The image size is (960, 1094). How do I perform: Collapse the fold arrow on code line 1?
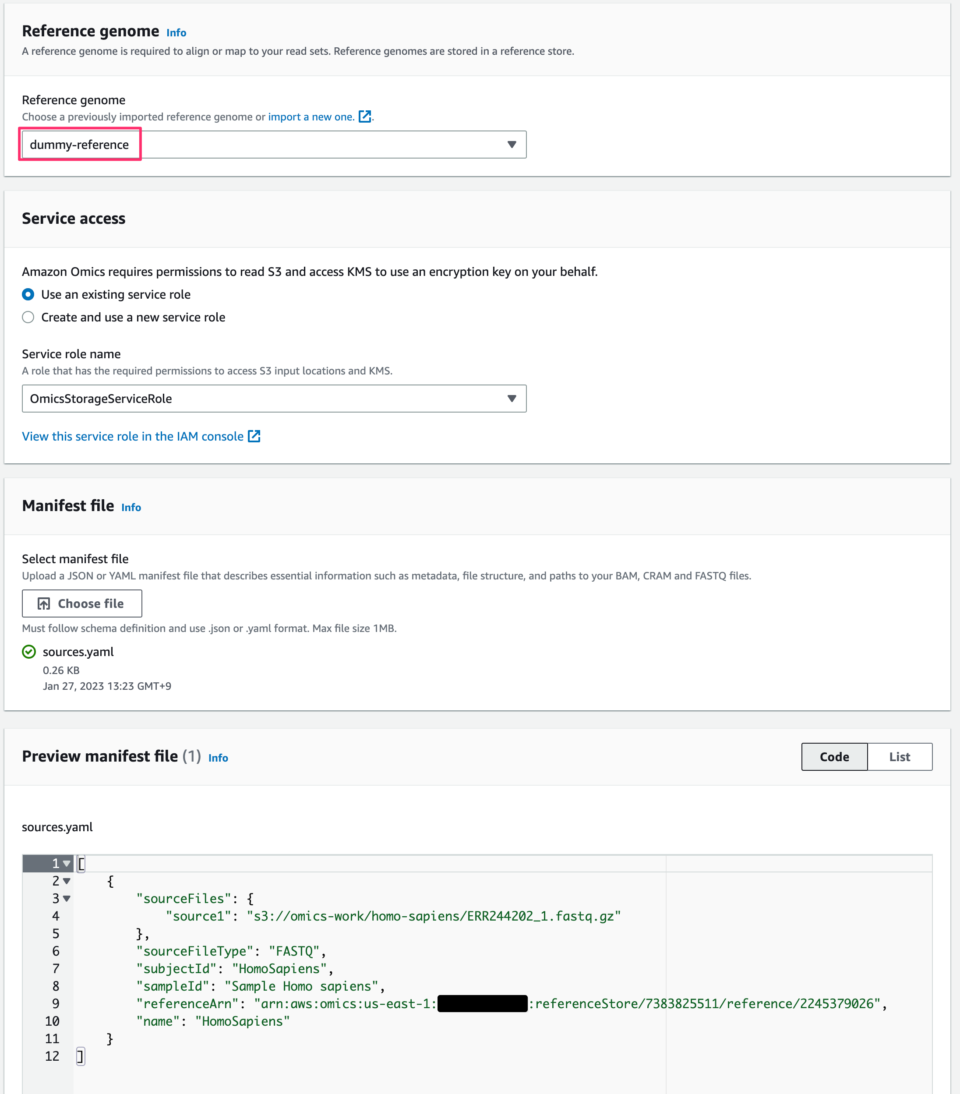[67, 864]
